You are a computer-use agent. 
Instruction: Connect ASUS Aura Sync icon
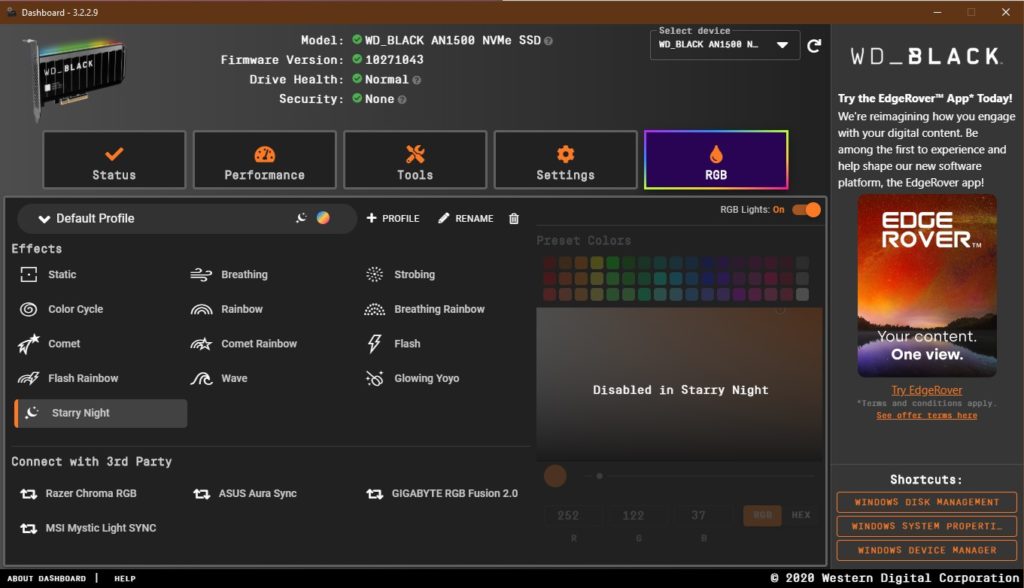point(201,494)
